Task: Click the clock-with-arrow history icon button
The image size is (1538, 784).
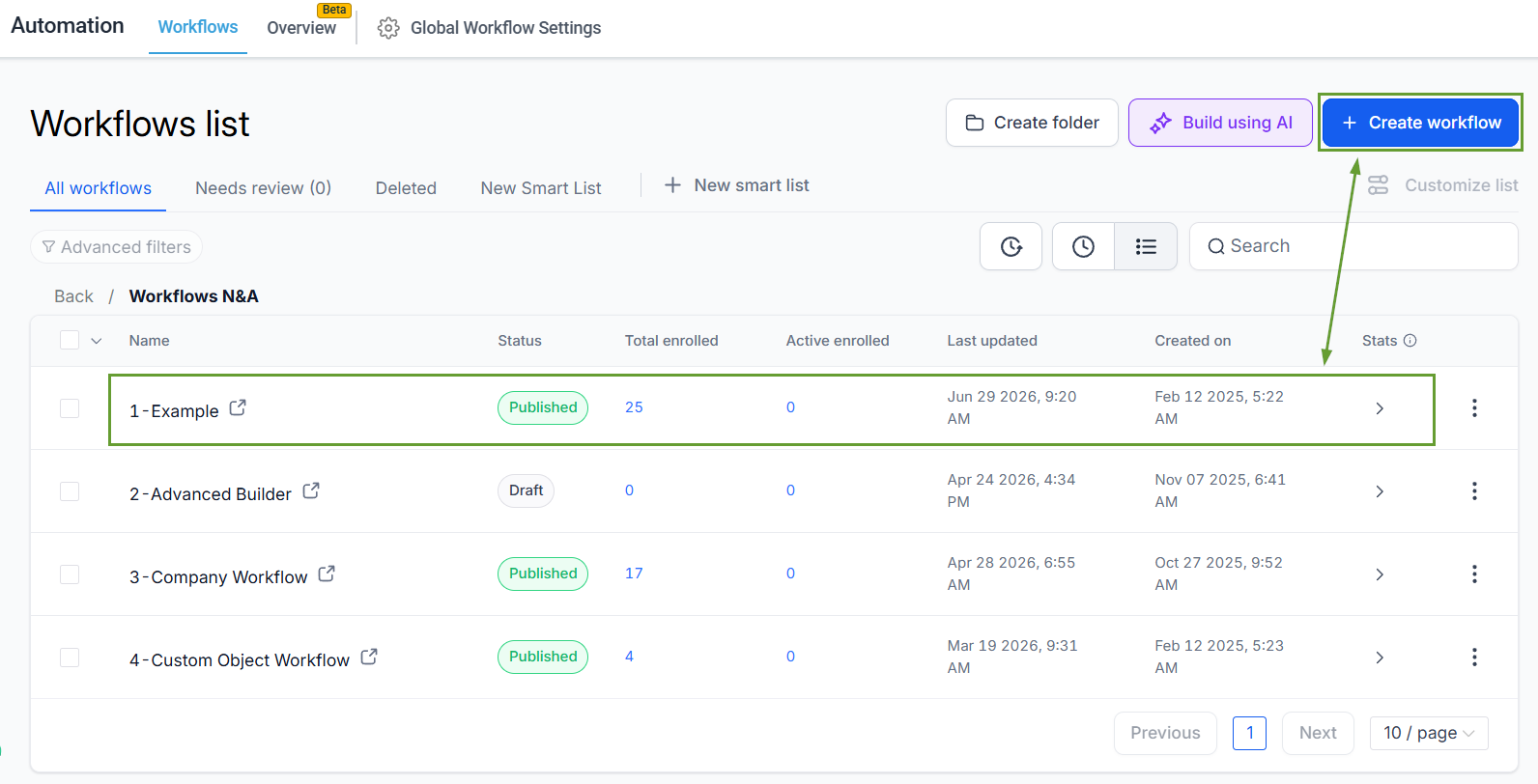Action: pos(1011,246)
